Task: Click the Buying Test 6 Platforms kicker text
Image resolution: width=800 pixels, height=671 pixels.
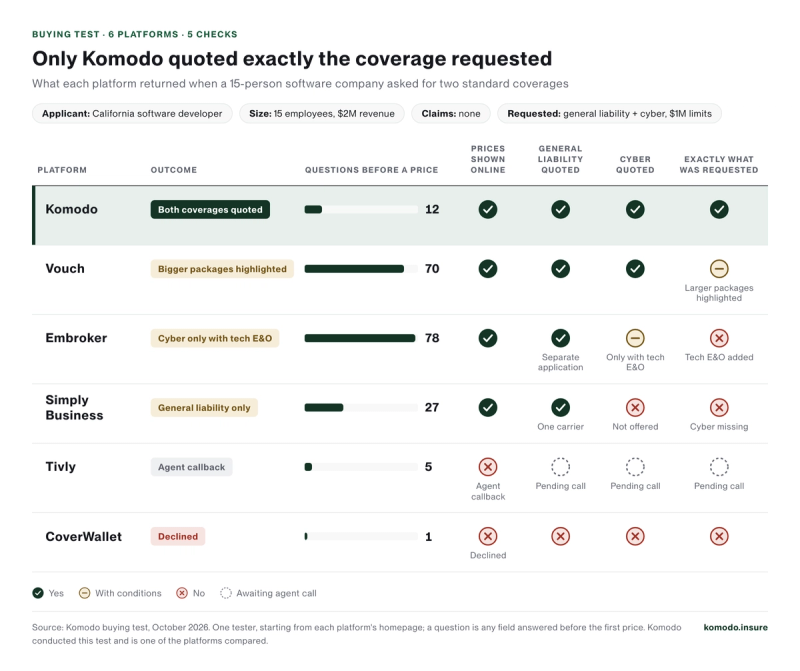Action: (135, 34)
